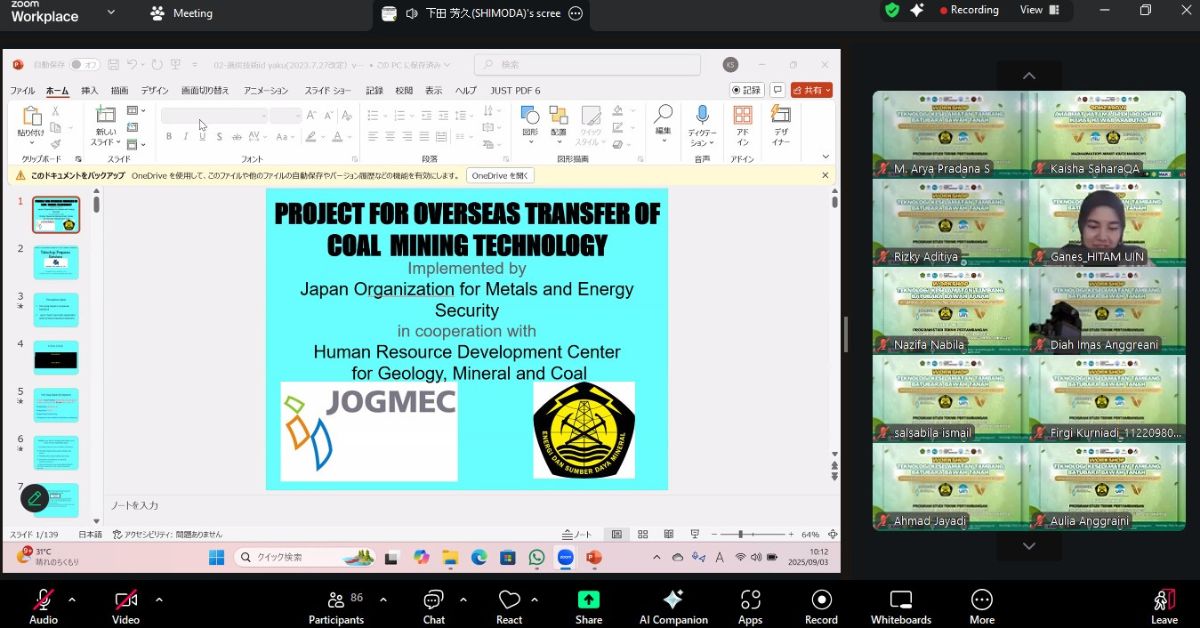This screenshot has height=628, width=1200.
Task: Click the green security shield icon
Action: coord(892,10)
